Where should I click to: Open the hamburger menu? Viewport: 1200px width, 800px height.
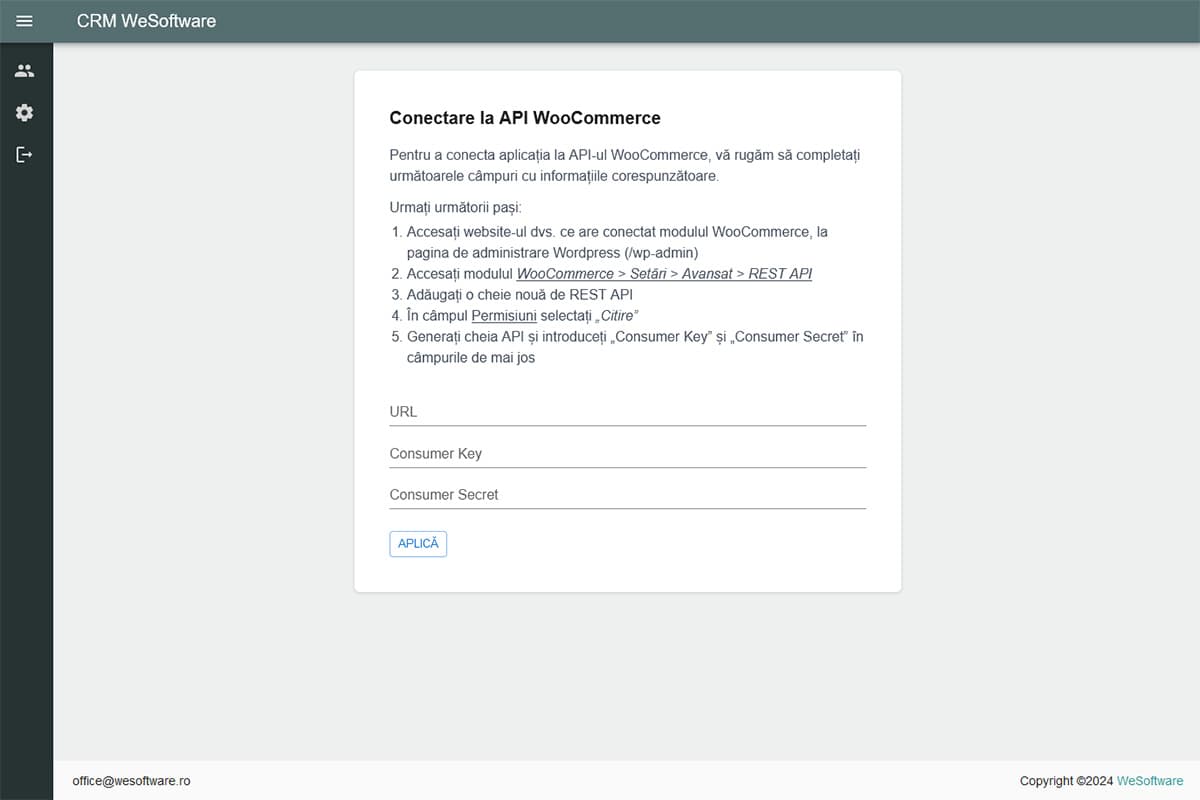(24, 21)
